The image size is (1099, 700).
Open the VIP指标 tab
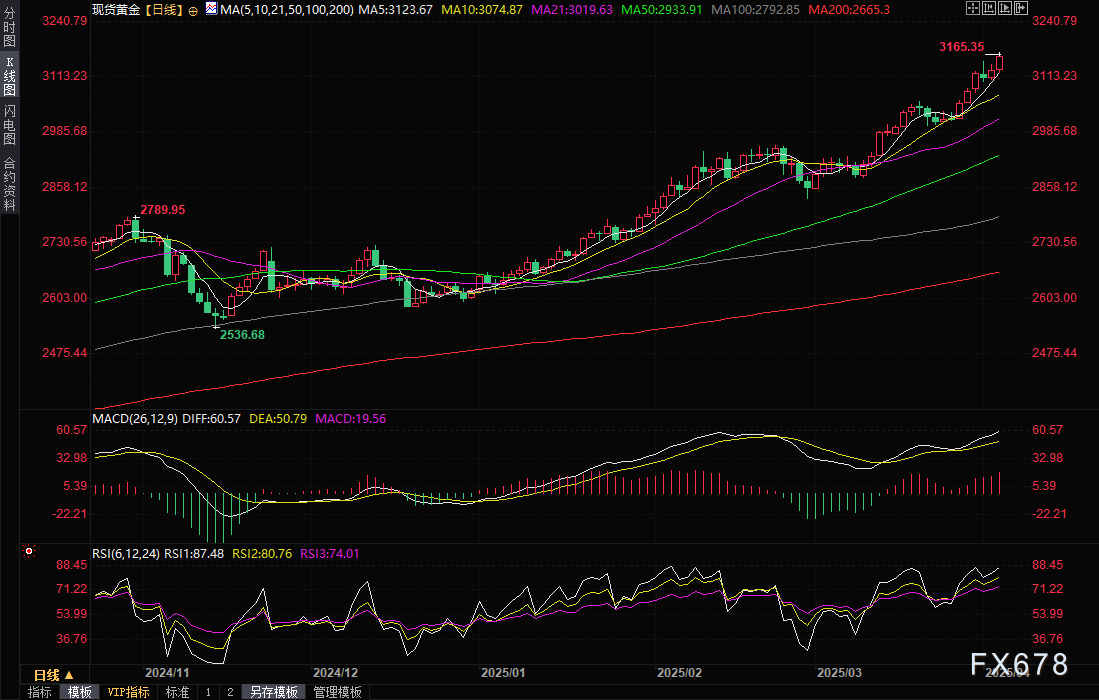128,692
